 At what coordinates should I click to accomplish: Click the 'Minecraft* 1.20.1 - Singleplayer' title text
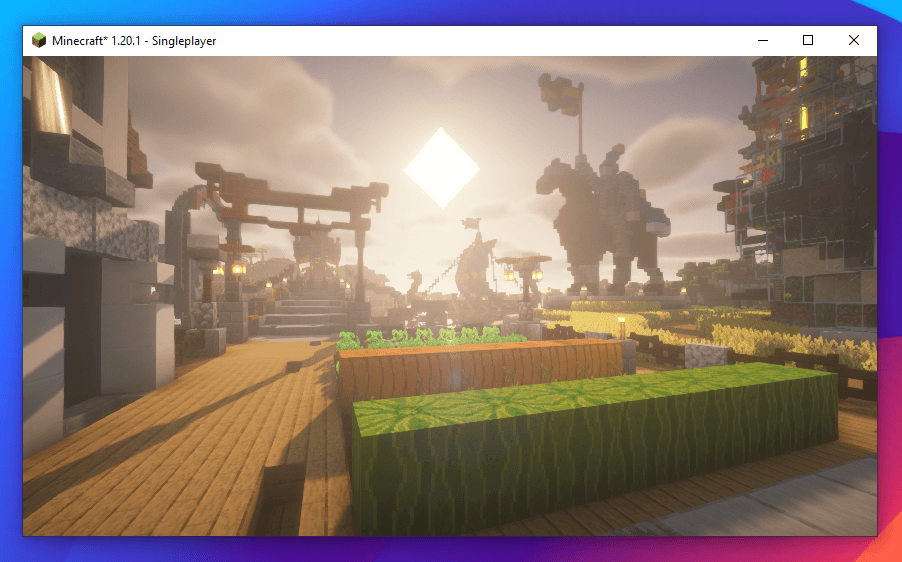coord(134,41)
